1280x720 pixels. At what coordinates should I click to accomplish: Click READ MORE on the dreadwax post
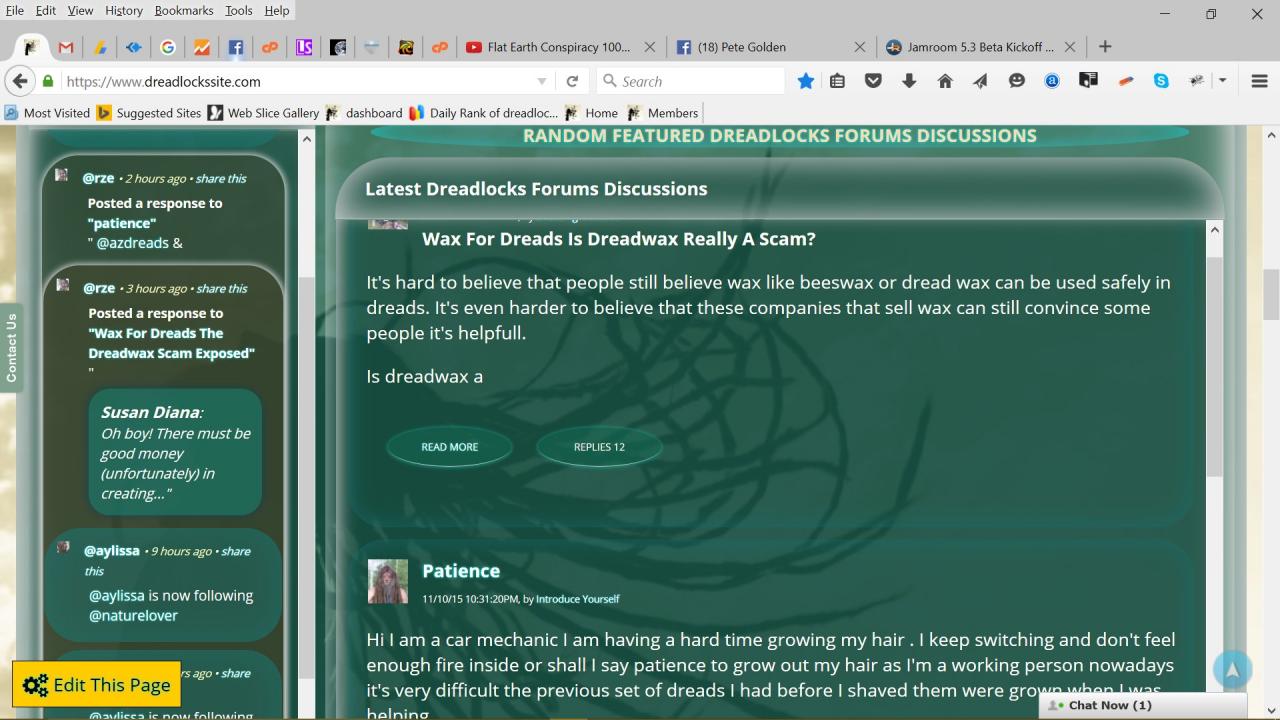coord(450,447)
